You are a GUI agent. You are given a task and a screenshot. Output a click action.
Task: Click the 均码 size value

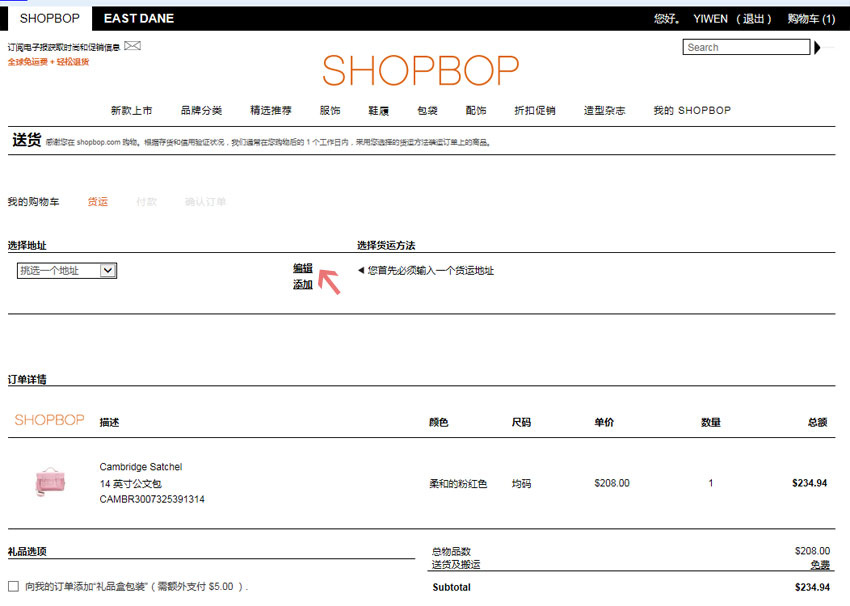[521, 483]
